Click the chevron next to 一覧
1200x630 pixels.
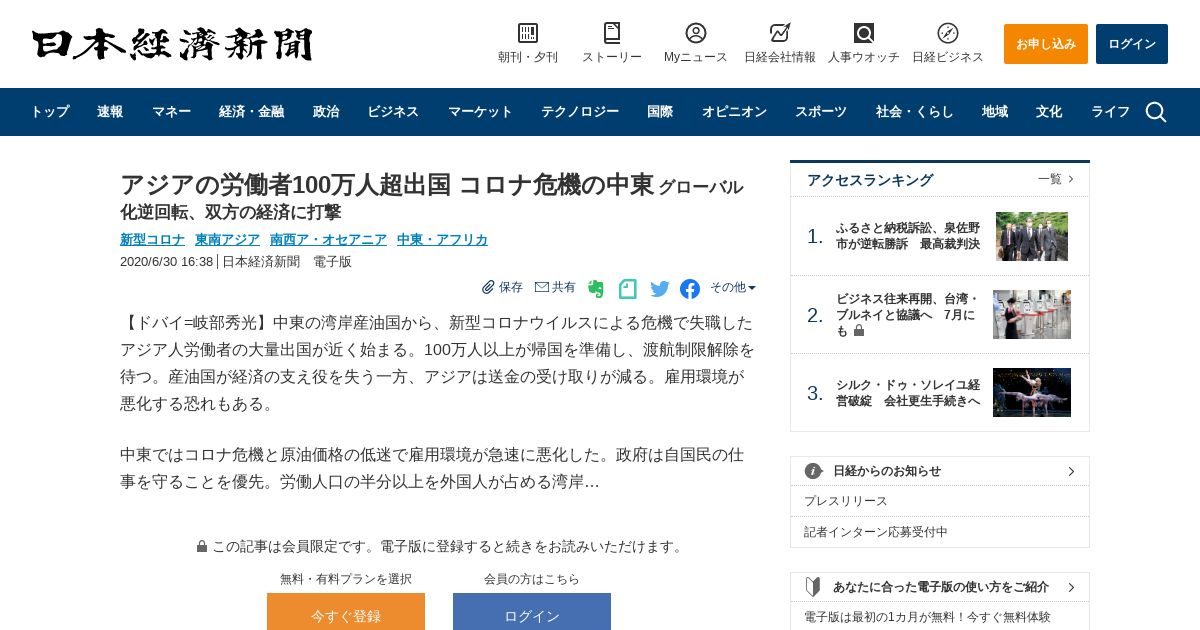[x=1071, y=179]
